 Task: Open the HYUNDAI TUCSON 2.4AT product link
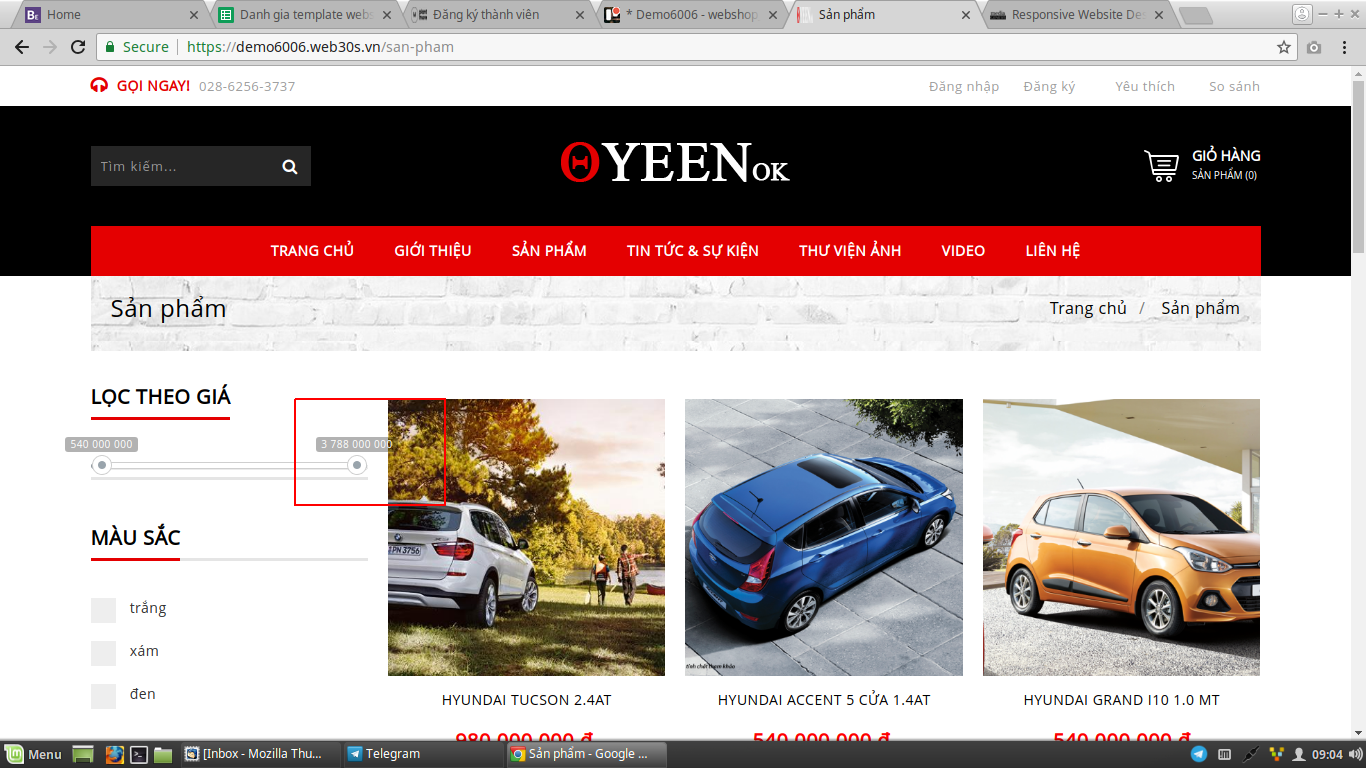(x=526, y=701)
